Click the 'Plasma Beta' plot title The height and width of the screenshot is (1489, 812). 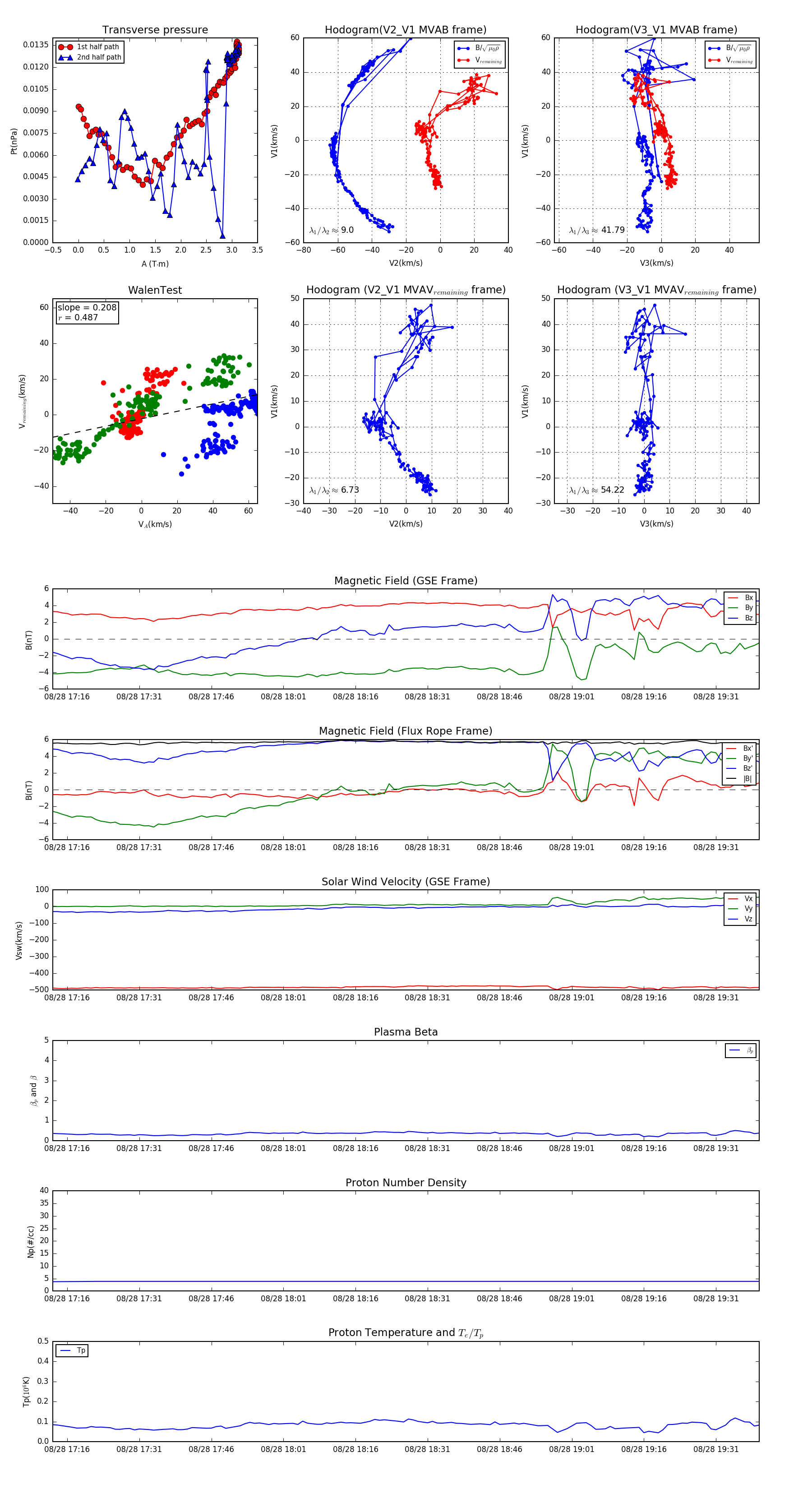406,1032
